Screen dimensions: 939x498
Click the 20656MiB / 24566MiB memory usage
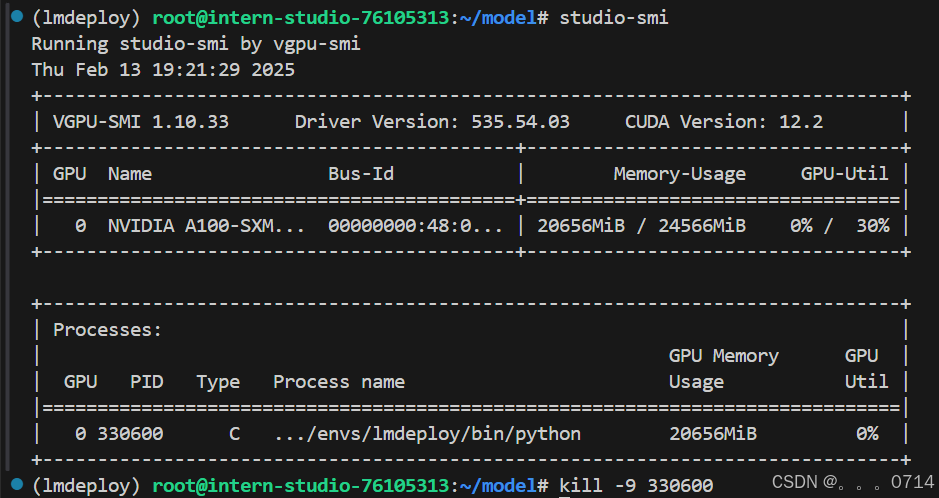641,226
